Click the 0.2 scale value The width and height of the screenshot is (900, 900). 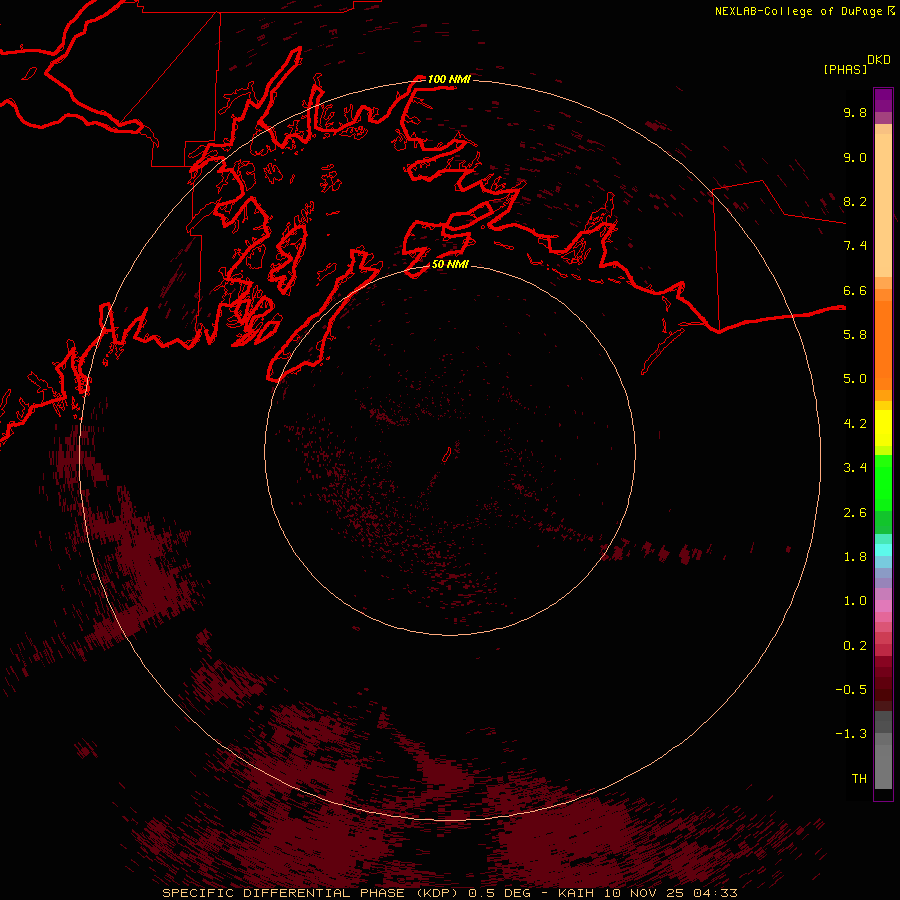[855, 646]
